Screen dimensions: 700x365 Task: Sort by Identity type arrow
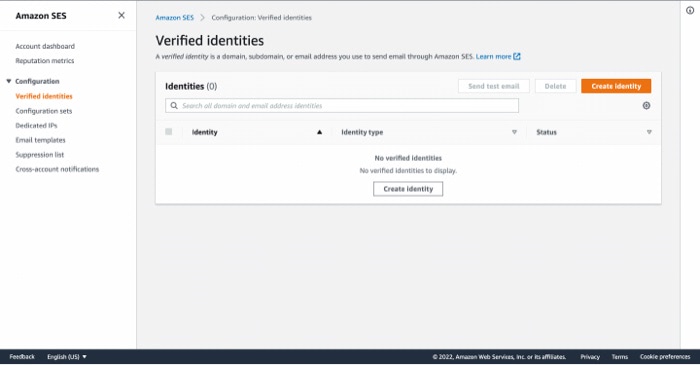click(x=514, y=132)
